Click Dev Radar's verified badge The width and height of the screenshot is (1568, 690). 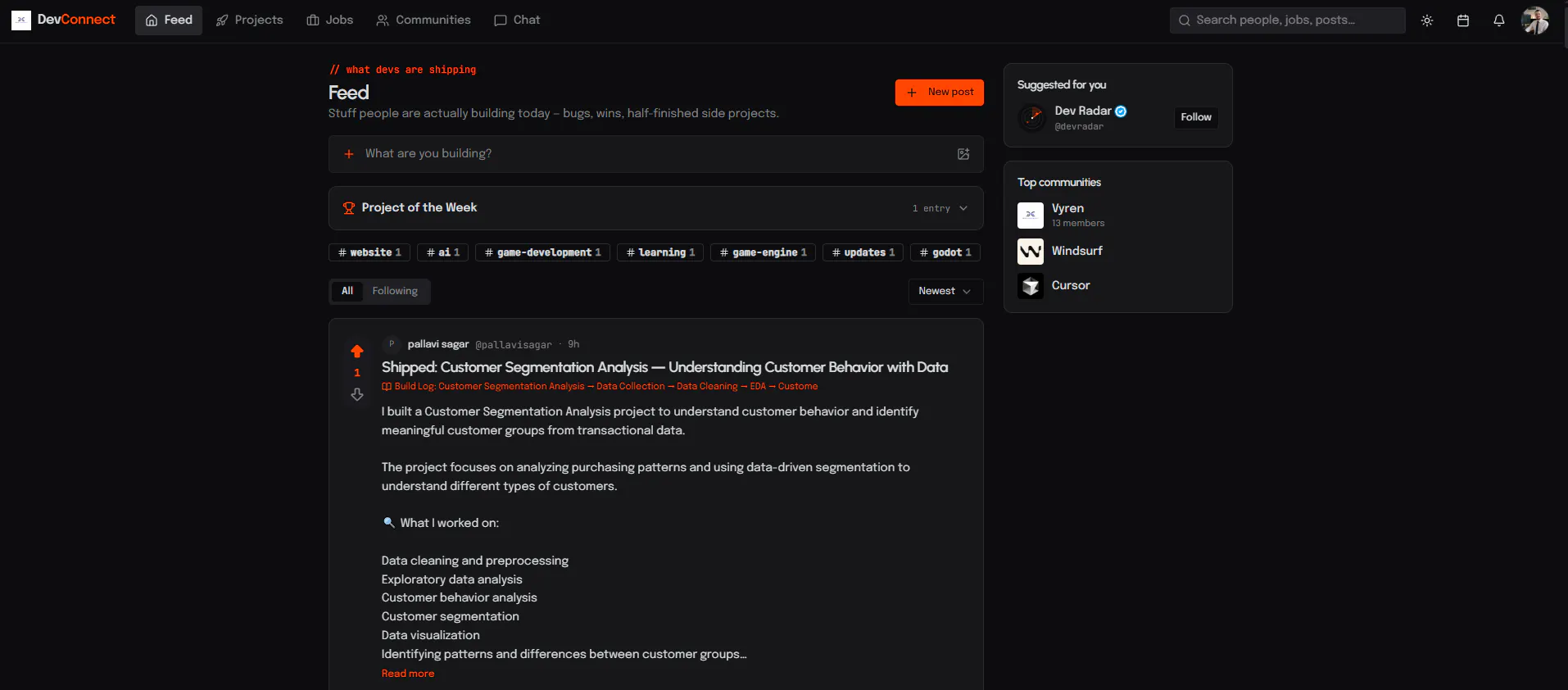(1121, 111)
